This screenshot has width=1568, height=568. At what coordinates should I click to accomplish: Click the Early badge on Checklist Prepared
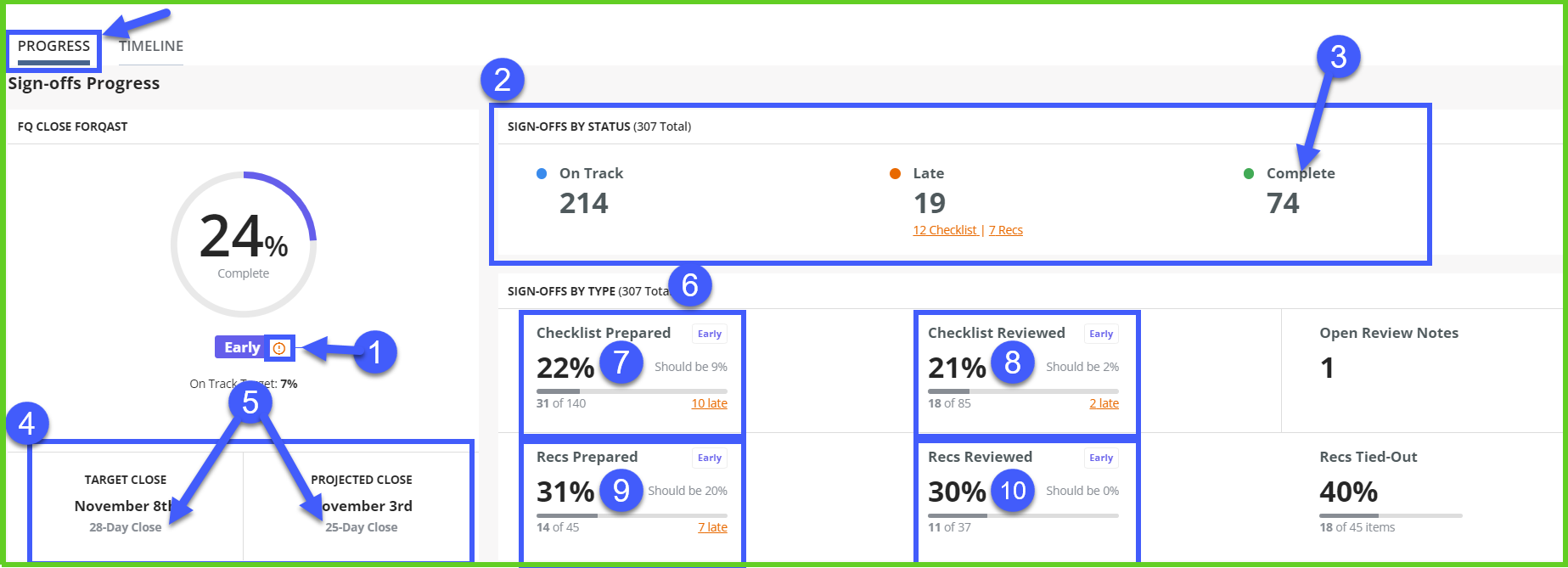coord(710,334)
